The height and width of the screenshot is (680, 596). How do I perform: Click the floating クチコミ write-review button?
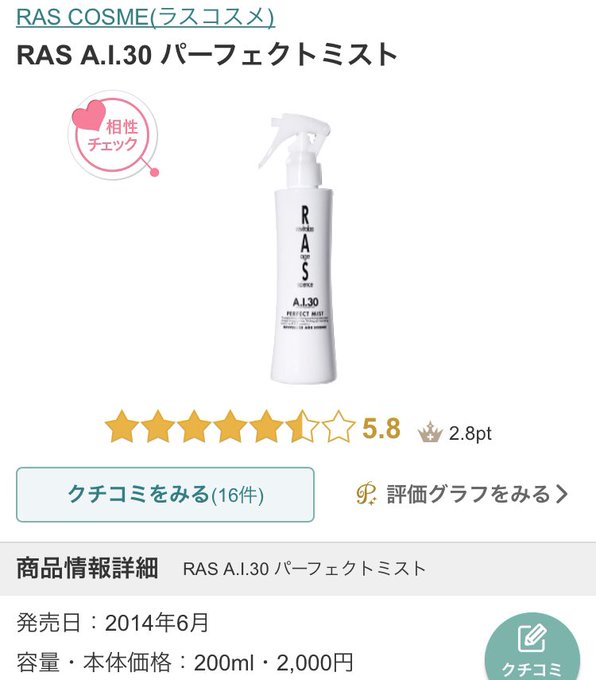point(532,648)
